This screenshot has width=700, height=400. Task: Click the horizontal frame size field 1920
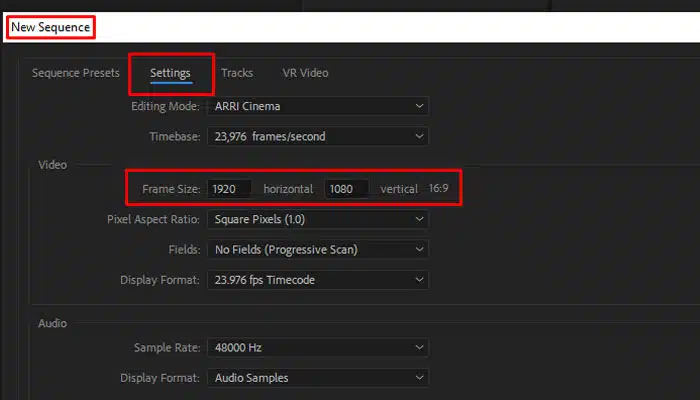[229, 189]
